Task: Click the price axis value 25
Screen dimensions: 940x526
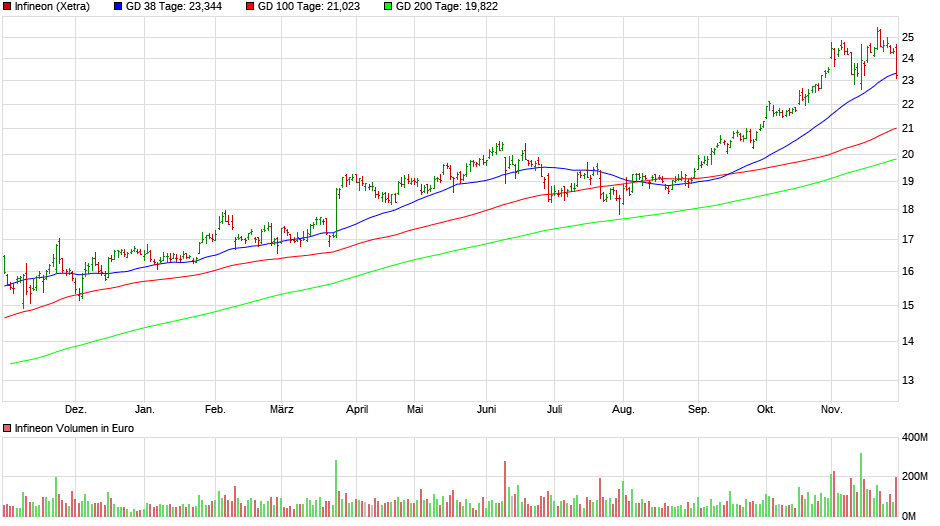Action: (x=908, y=37)
